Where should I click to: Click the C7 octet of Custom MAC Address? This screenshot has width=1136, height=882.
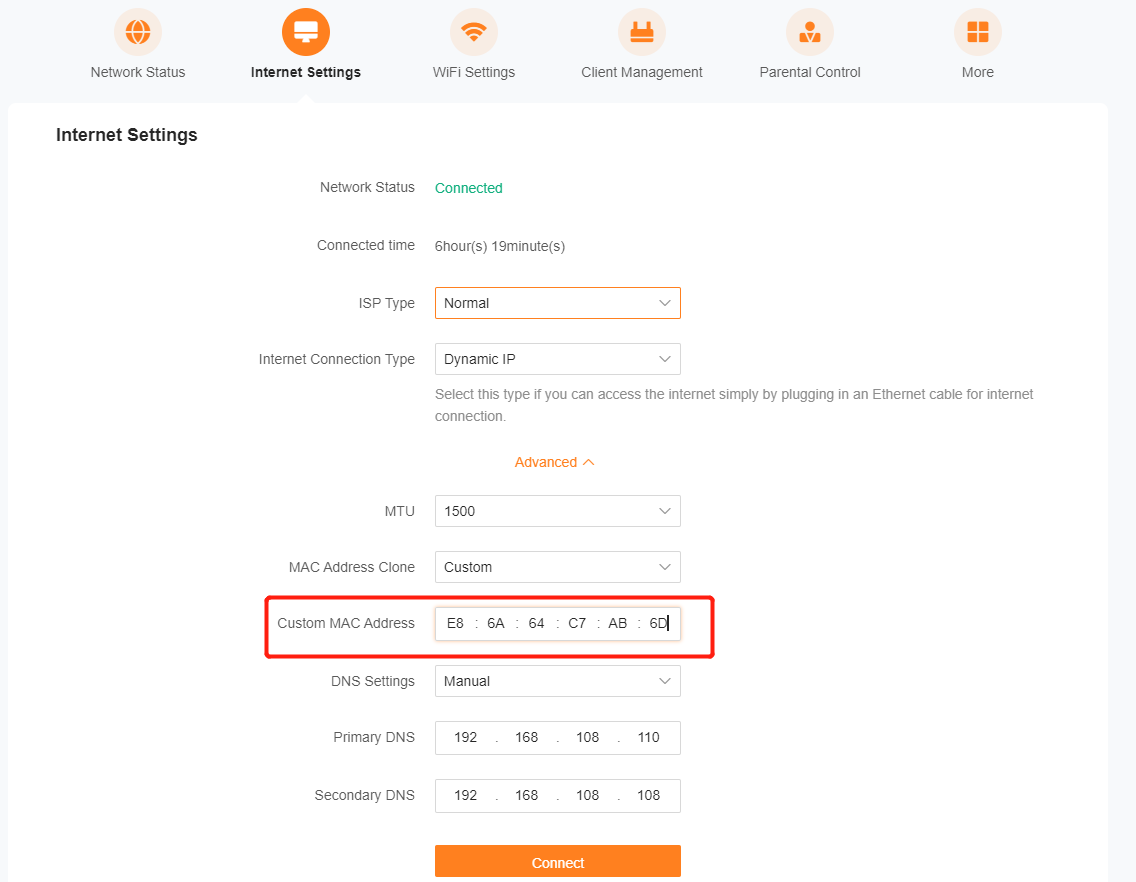point(577,623)
